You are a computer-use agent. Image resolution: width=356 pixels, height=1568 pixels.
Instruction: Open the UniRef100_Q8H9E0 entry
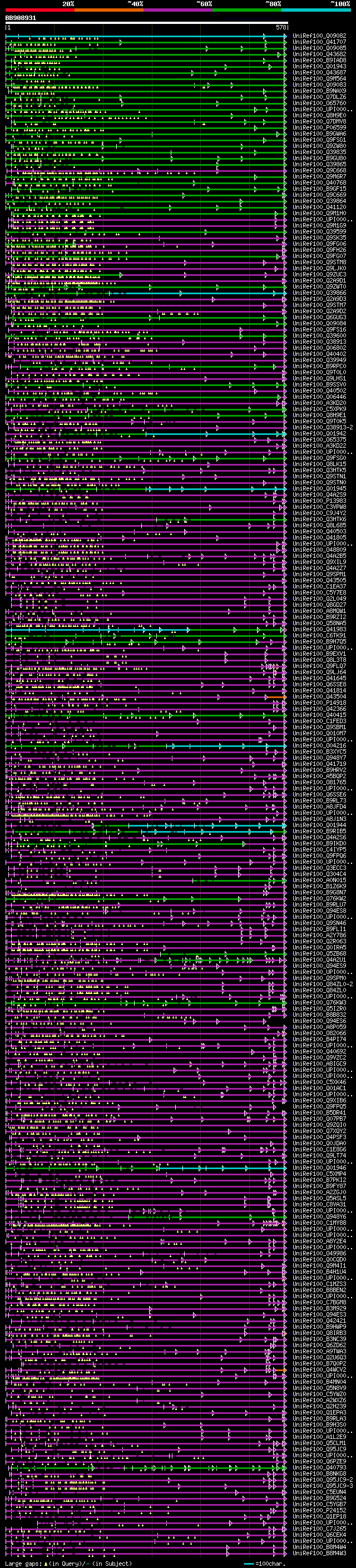(319, 116)
